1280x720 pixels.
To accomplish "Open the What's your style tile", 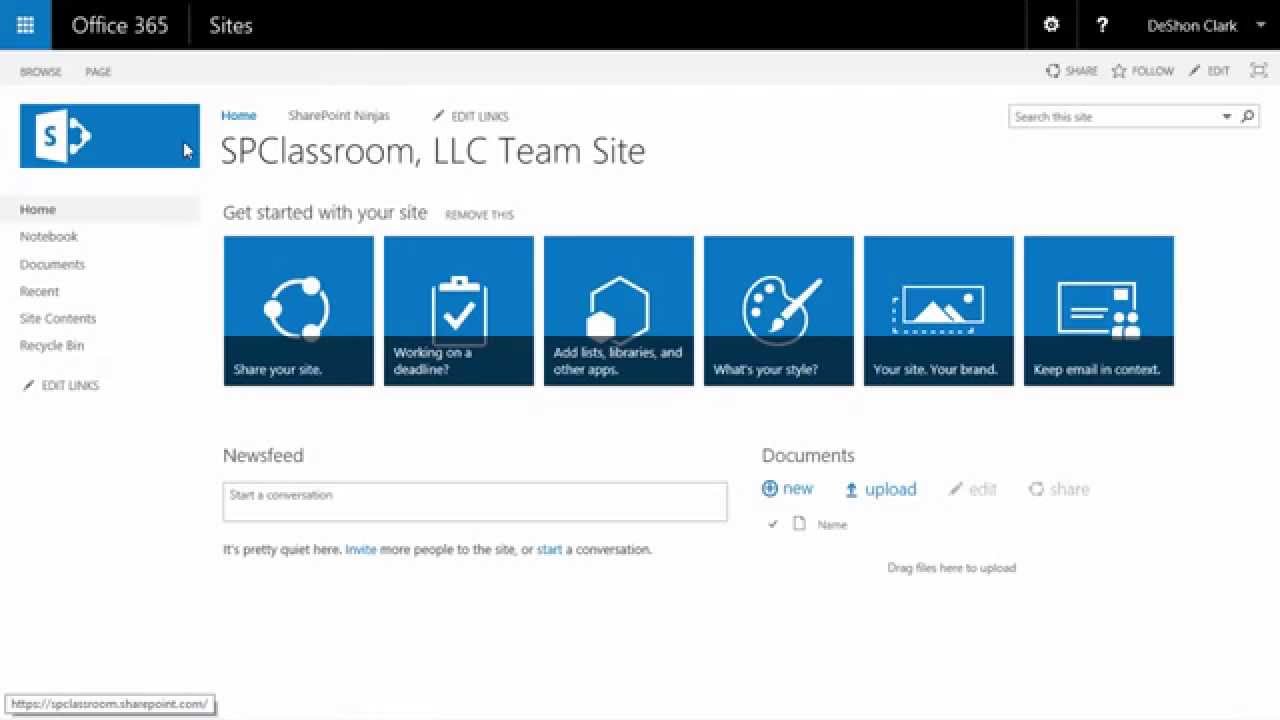I will tap(779, 311).
